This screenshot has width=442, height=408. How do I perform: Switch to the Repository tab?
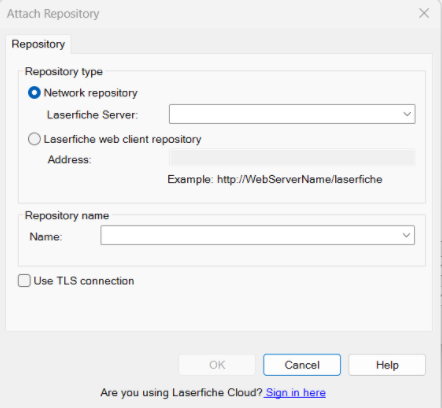[38, 44]
